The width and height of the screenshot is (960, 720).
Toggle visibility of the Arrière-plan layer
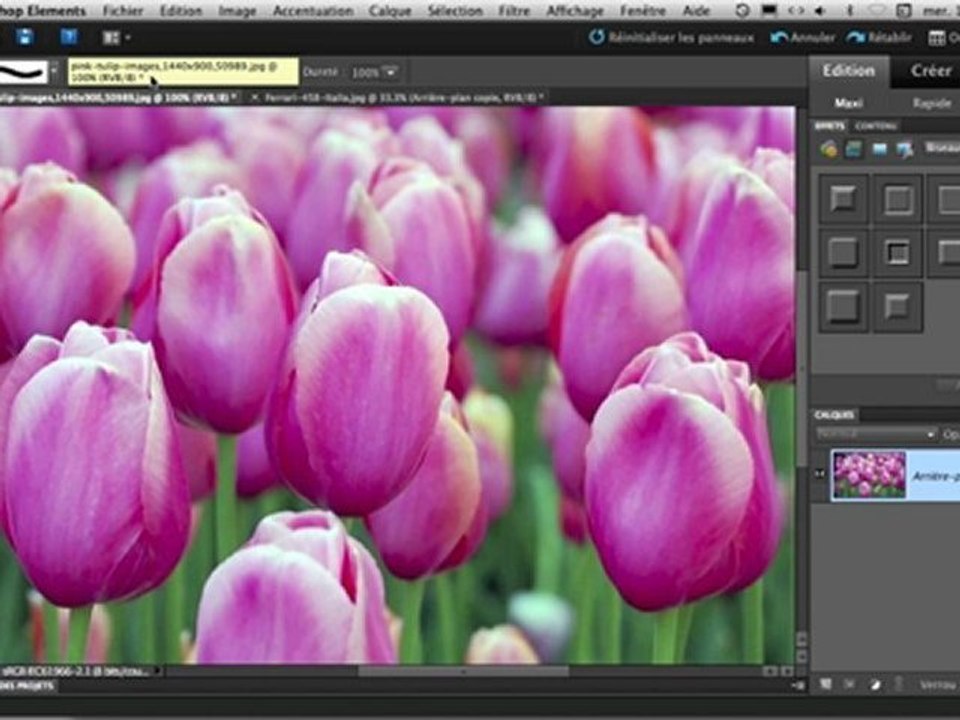(821, 475)
